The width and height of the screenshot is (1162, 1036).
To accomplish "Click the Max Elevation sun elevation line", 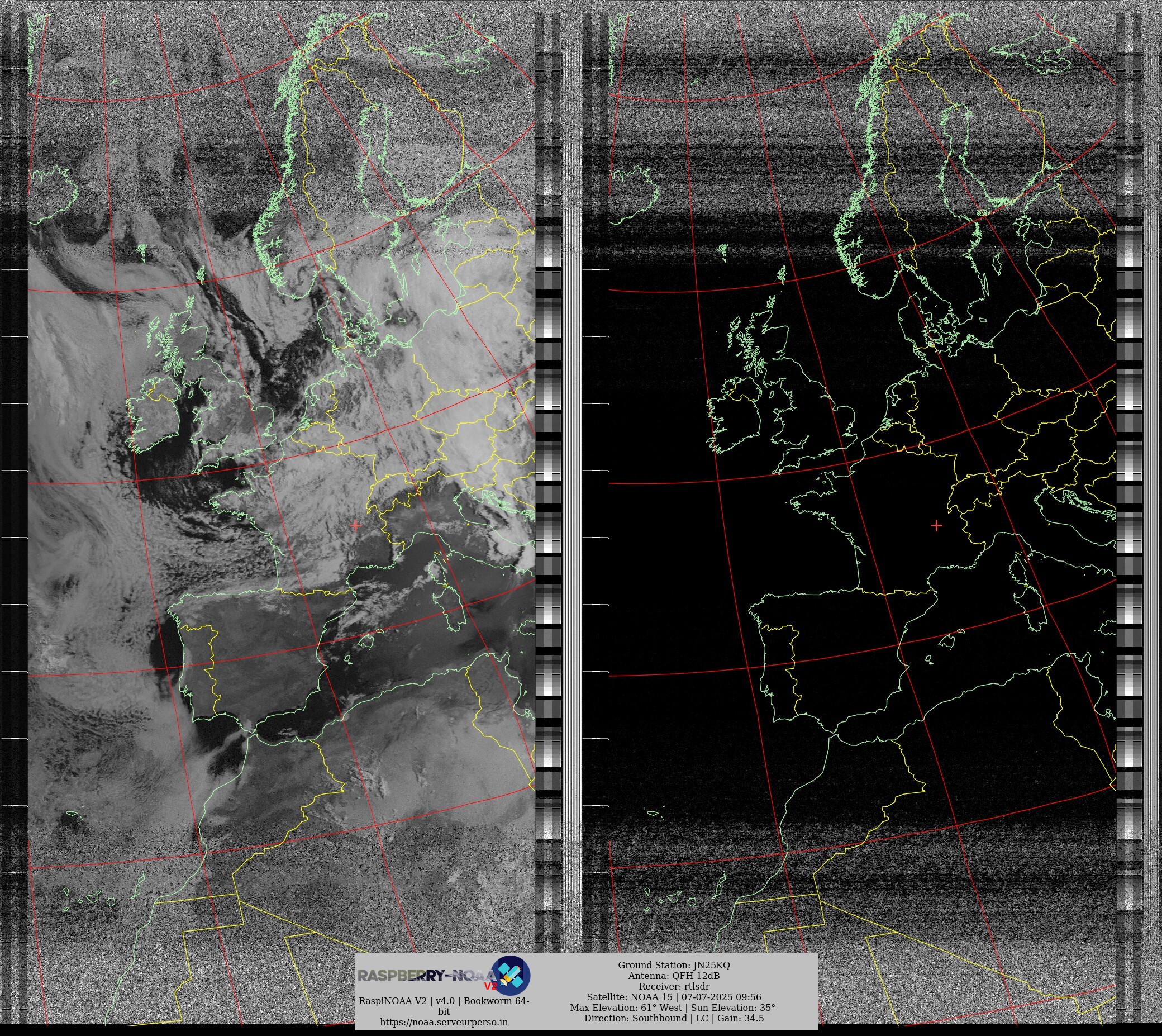I will pos(674,1008).
